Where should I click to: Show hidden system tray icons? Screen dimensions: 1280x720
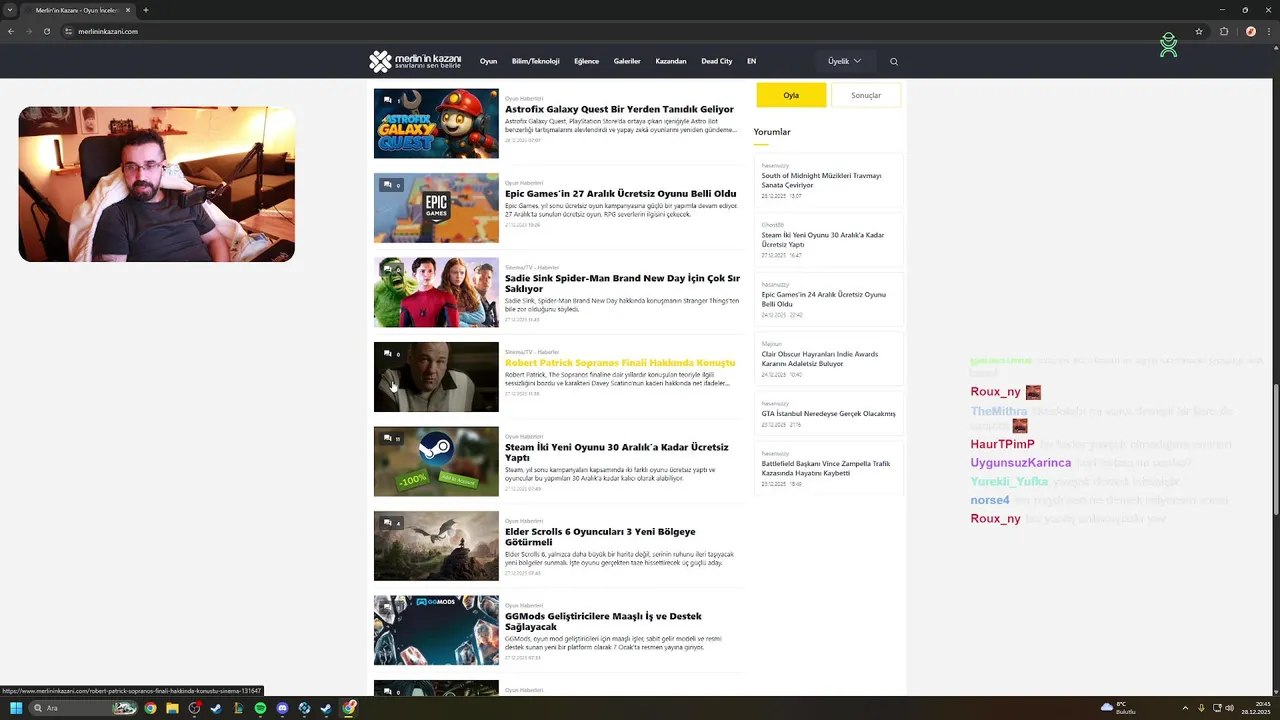(x=1185, y=708)
